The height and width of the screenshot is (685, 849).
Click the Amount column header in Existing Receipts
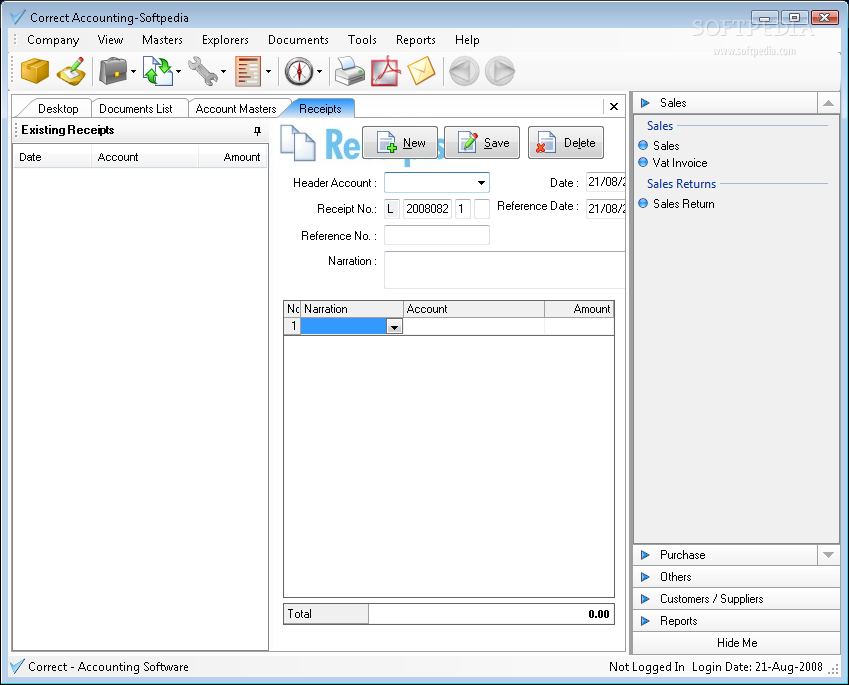pyautogui.click(x=232, y=157)
